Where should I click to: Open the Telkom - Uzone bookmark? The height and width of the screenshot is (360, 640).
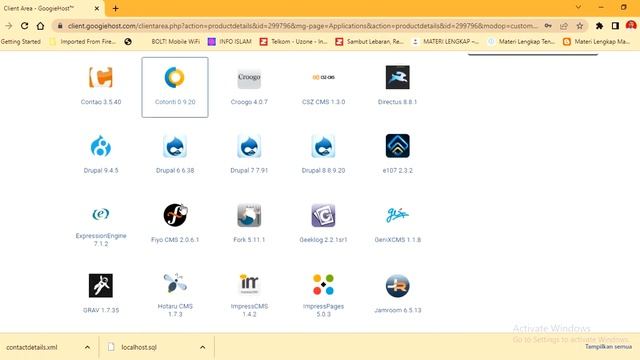click(294, 42)
